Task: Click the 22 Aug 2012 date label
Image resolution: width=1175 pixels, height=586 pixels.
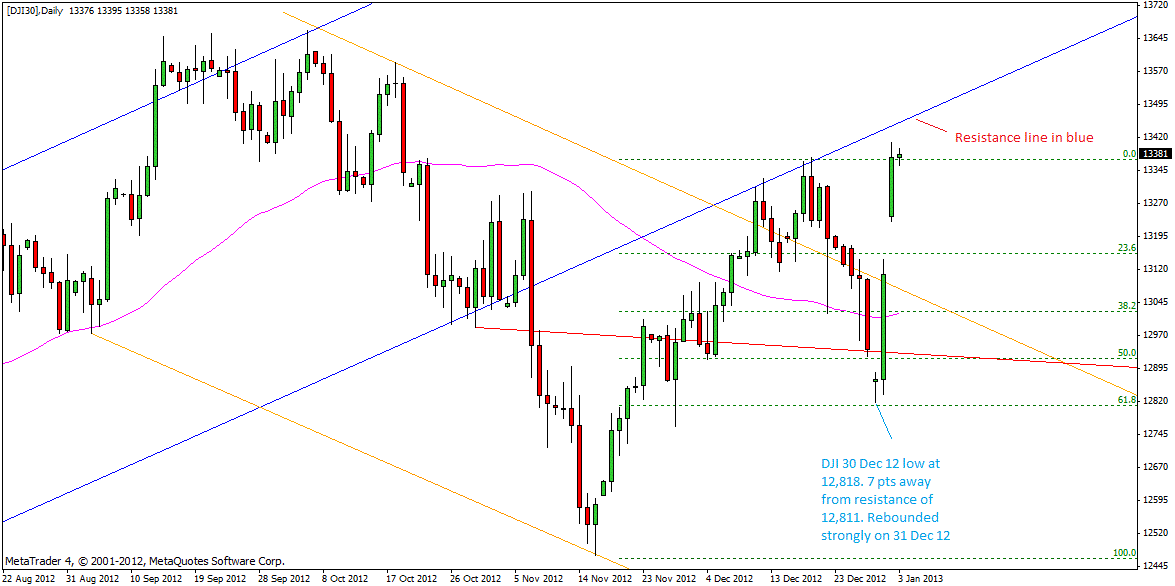Action: (x=29, y=579)
